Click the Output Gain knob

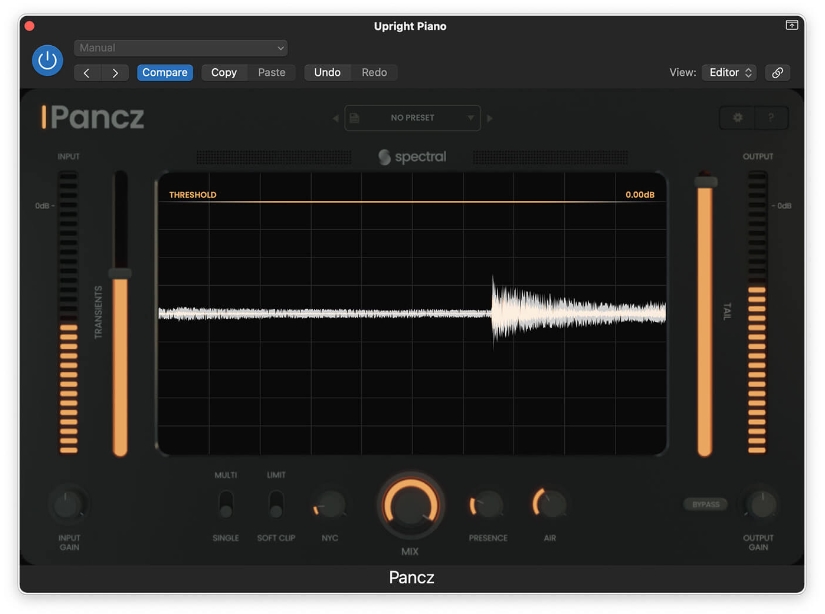pyautogui.click(x=761, y=505)
